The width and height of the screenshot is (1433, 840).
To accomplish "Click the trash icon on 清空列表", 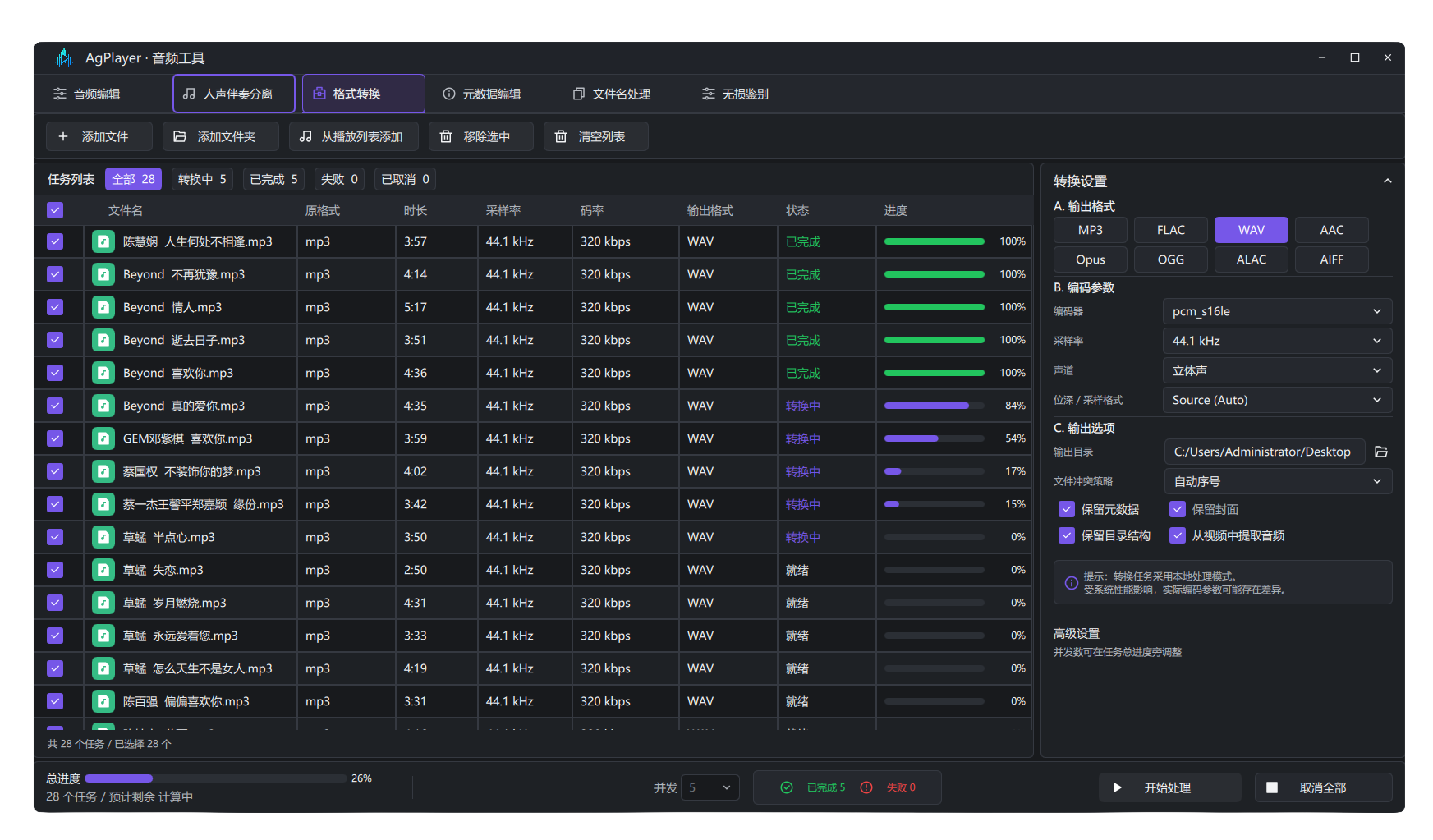I will click(561, 136).
